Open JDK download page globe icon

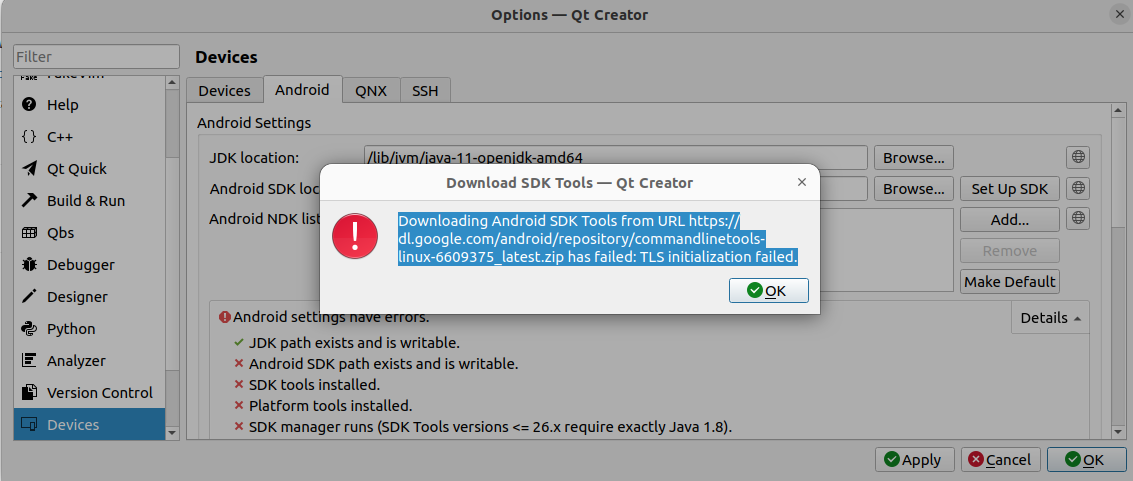pos(1077,157)
